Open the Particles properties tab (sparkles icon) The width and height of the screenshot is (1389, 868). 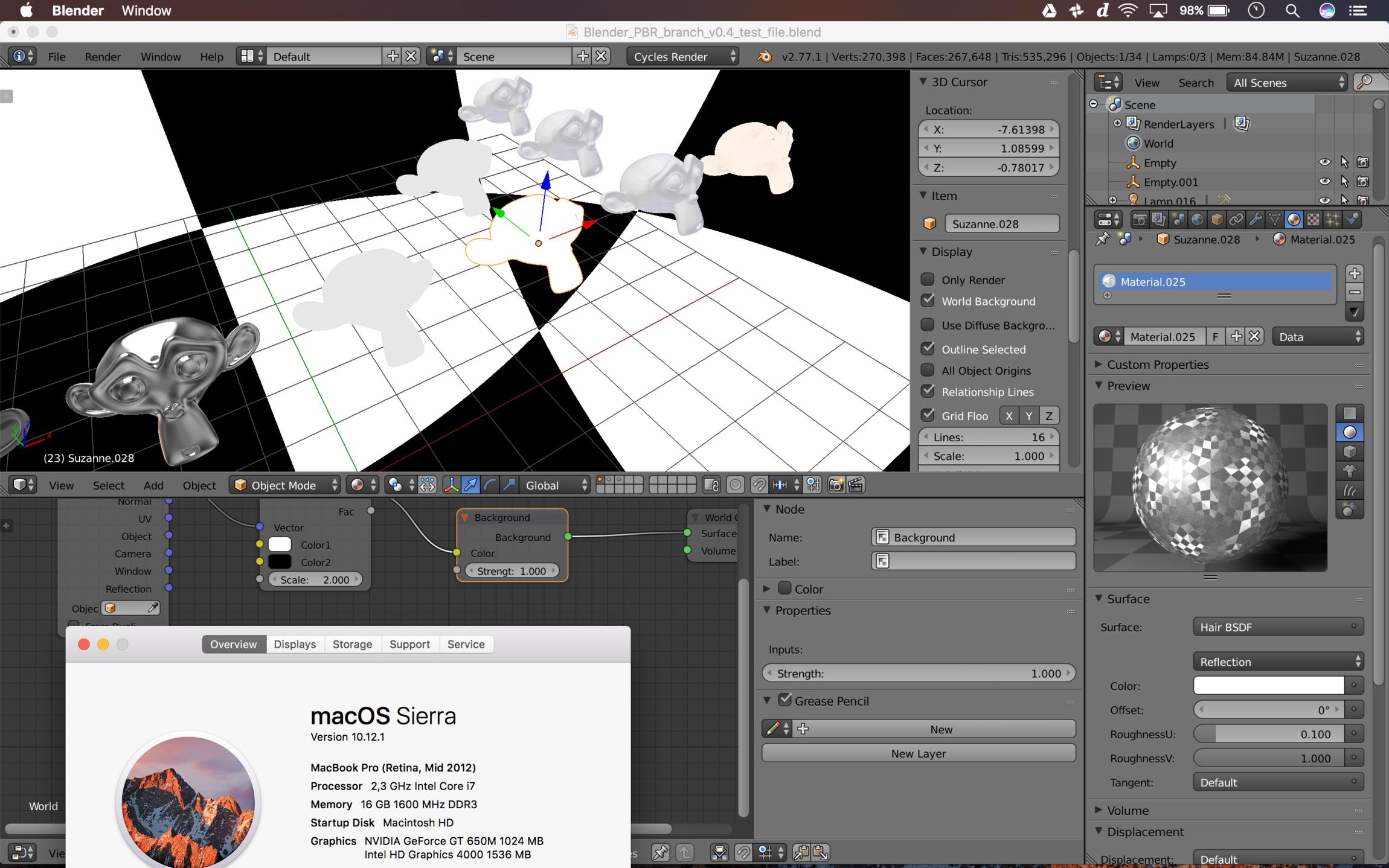pos(1332,219)
